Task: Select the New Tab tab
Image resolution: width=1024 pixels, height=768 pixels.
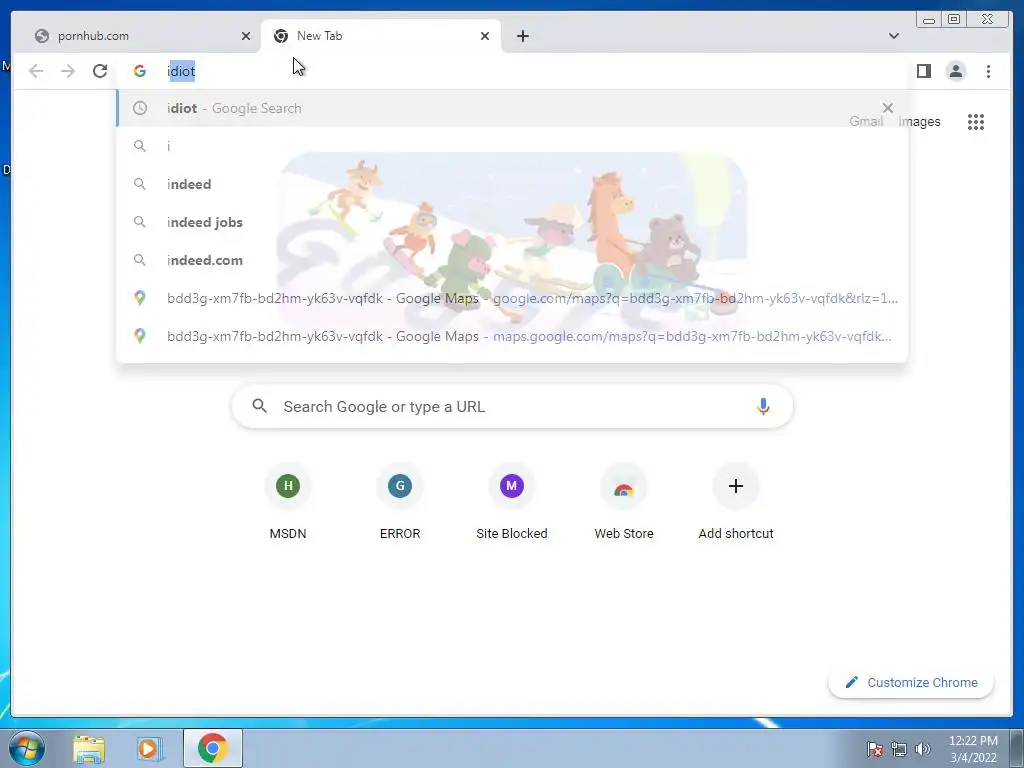Action: [381, 36]
